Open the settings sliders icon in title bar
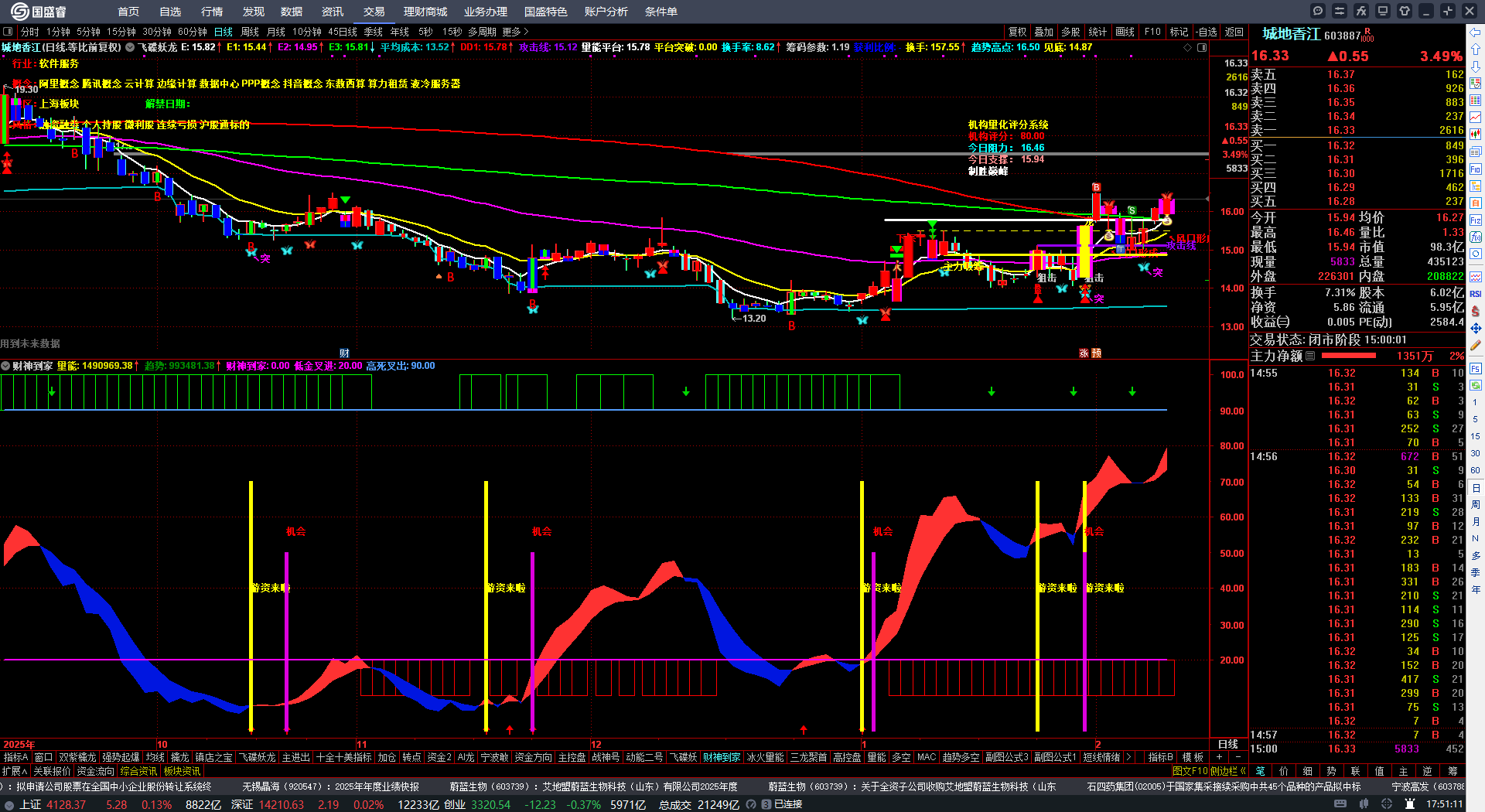1485x812 pixels. point(1340,11)
